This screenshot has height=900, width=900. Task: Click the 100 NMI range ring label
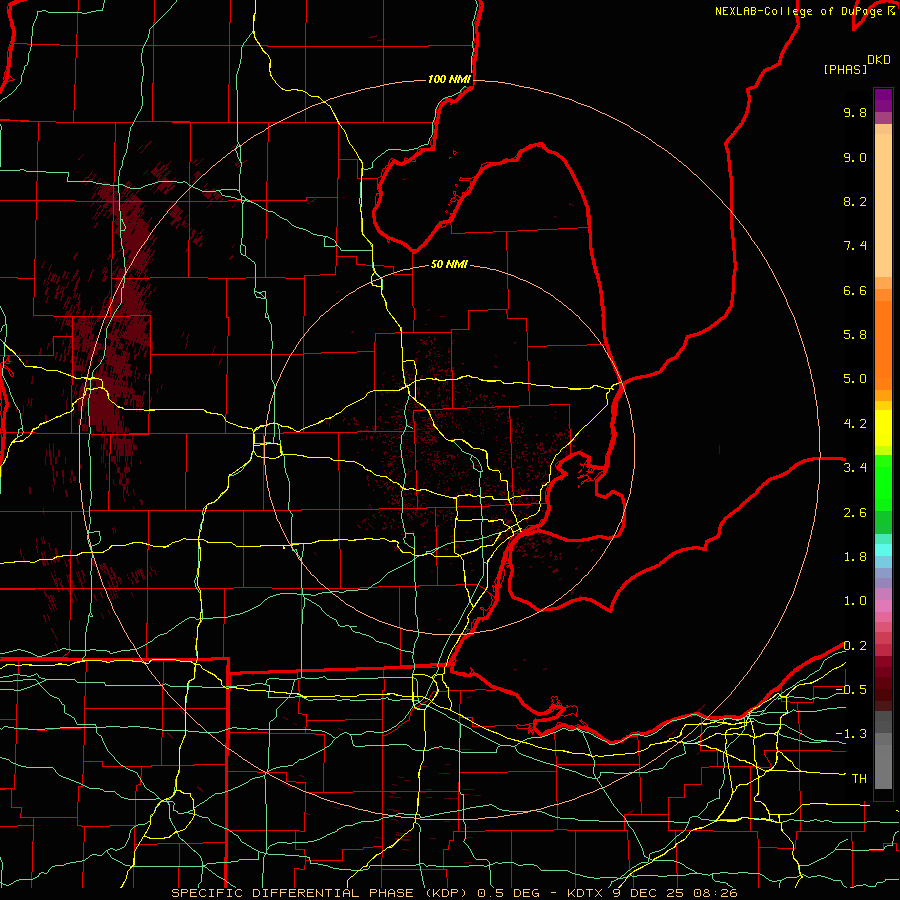449,79
